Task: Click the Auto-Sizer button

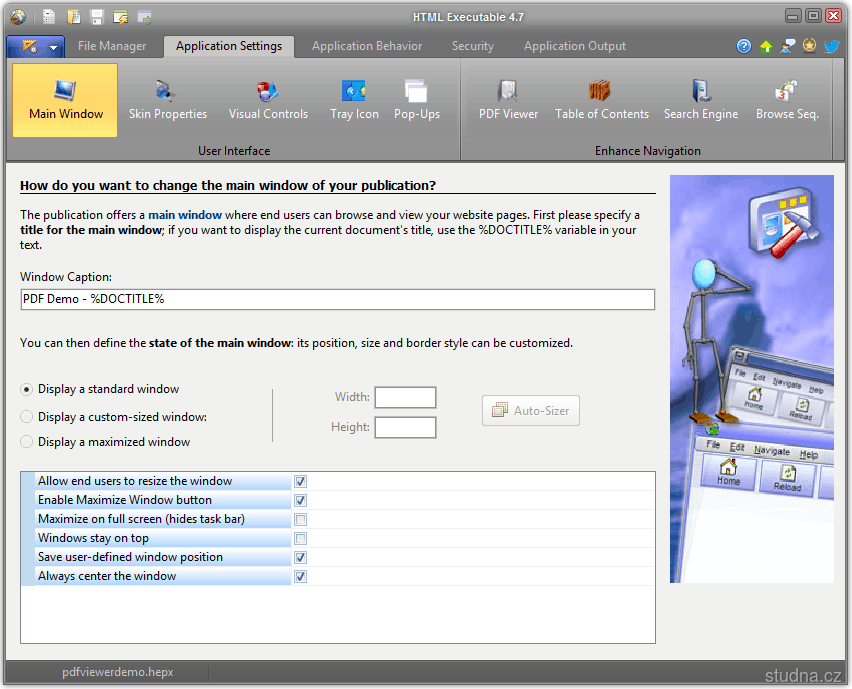Action: [x=530, y=411]
